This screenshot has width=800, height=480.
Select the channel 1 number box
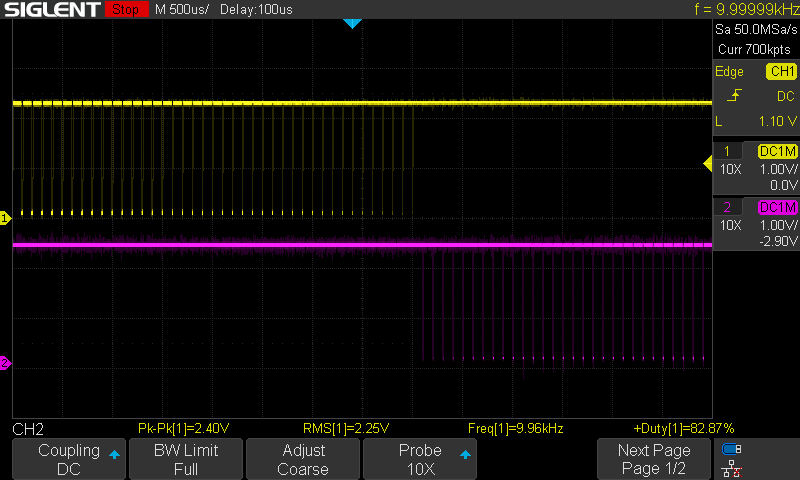tap(727, 151)
